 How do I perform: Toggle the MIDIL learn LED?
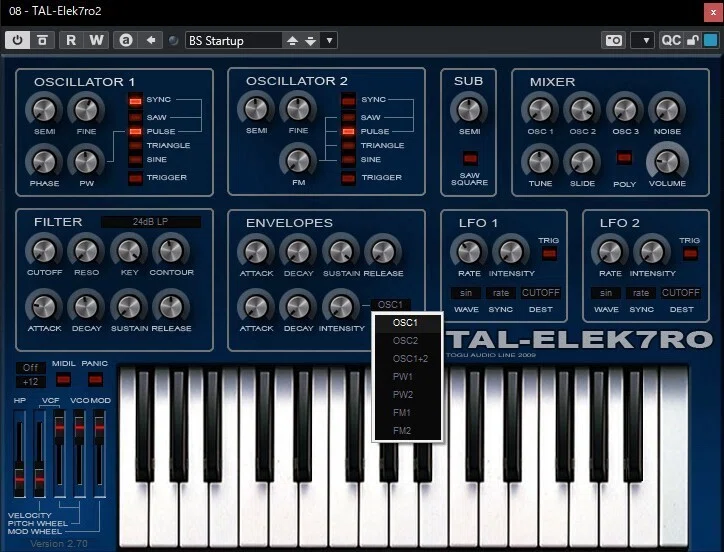[63, 380]
